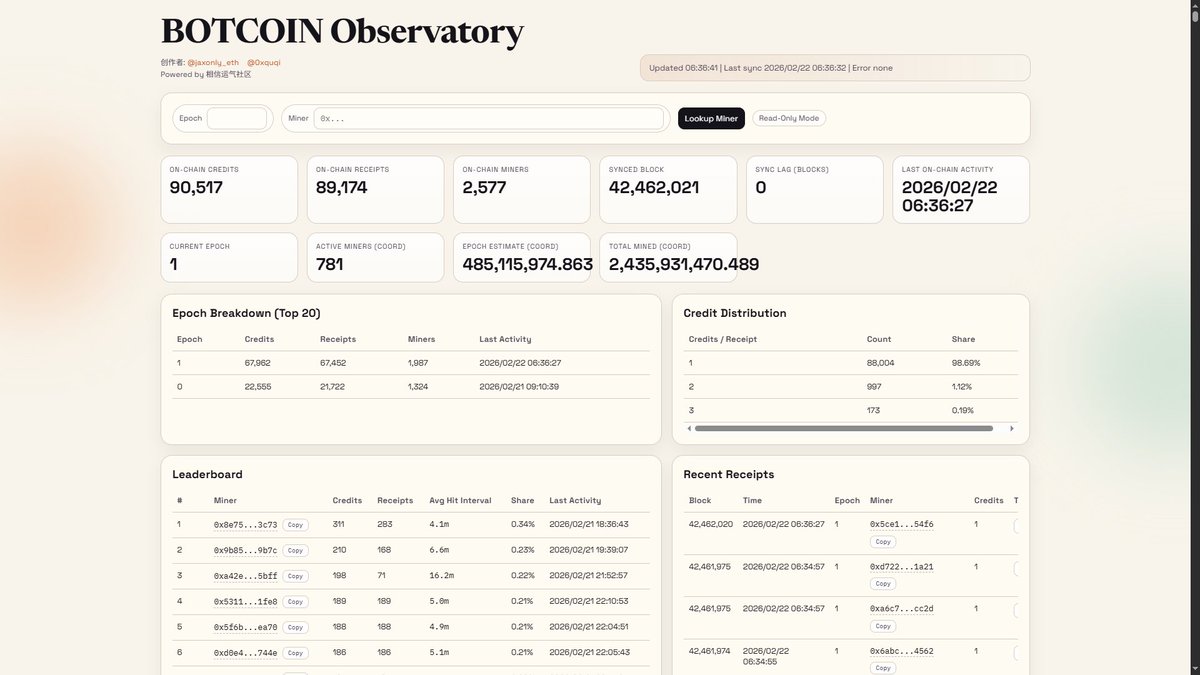Open the @jaxonly_eth author link
Image resolution: width=1200 pixels, height=675 pixels.
[x=213, y=62]
